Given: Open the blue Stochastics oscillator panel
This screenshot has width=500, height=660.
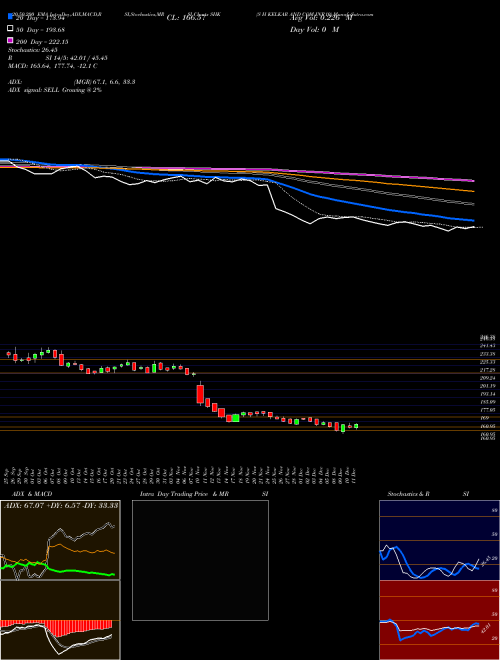Looking at the screenshot, I should 439,540.
